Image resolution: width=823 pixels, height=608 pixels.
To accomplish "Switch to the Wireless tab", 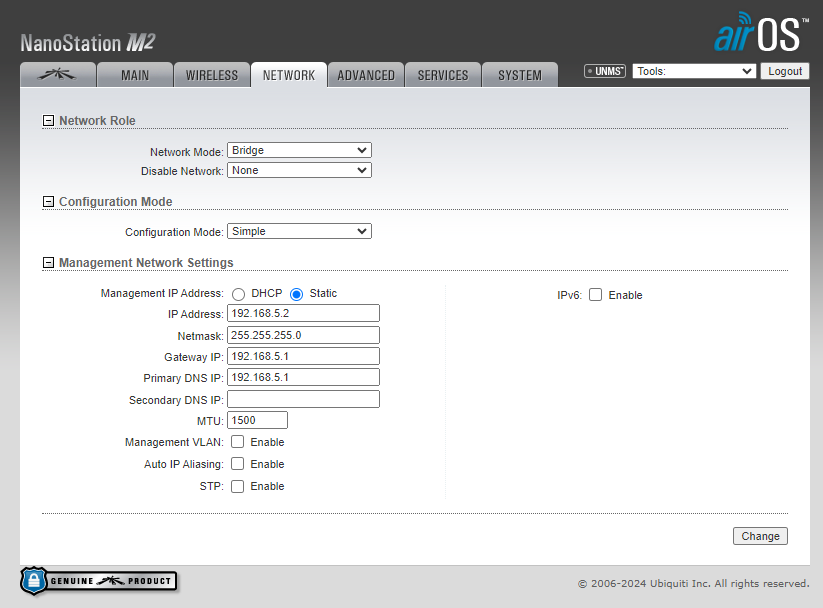I will click(211, 75).
